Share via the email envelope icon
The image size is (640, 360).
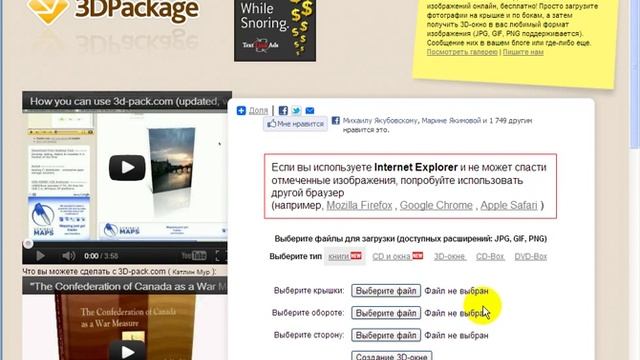[x=310, y=111]
